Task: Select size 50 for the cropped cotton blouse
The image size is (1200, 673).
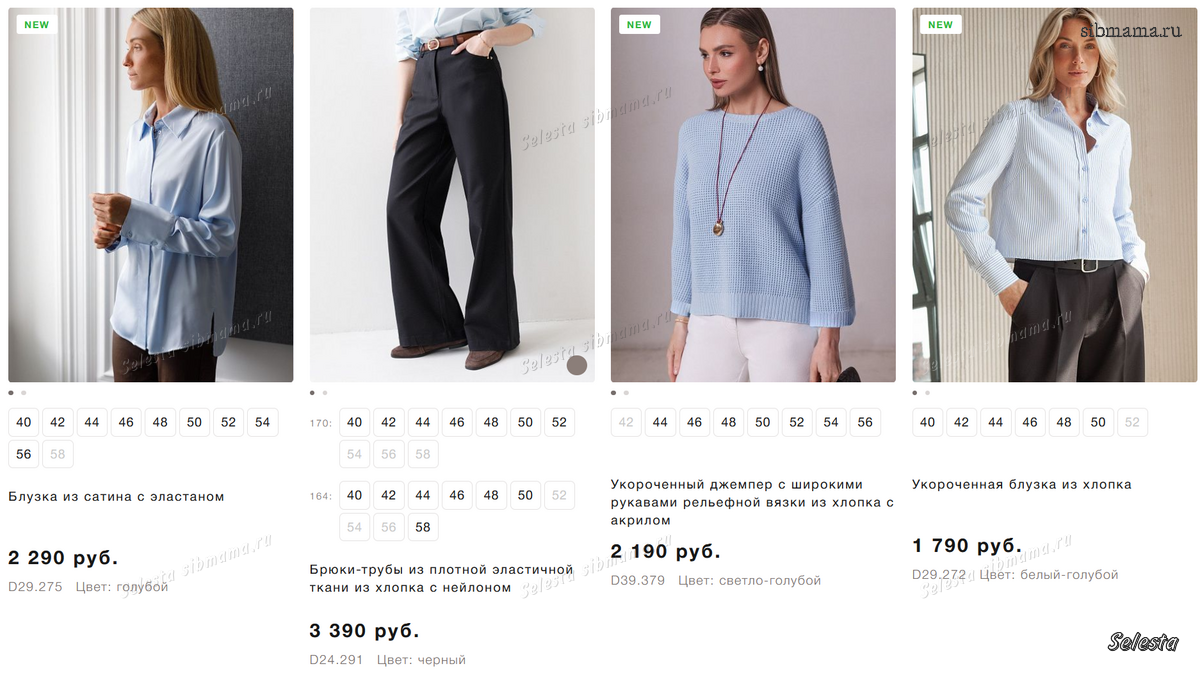Action: 1098,422
